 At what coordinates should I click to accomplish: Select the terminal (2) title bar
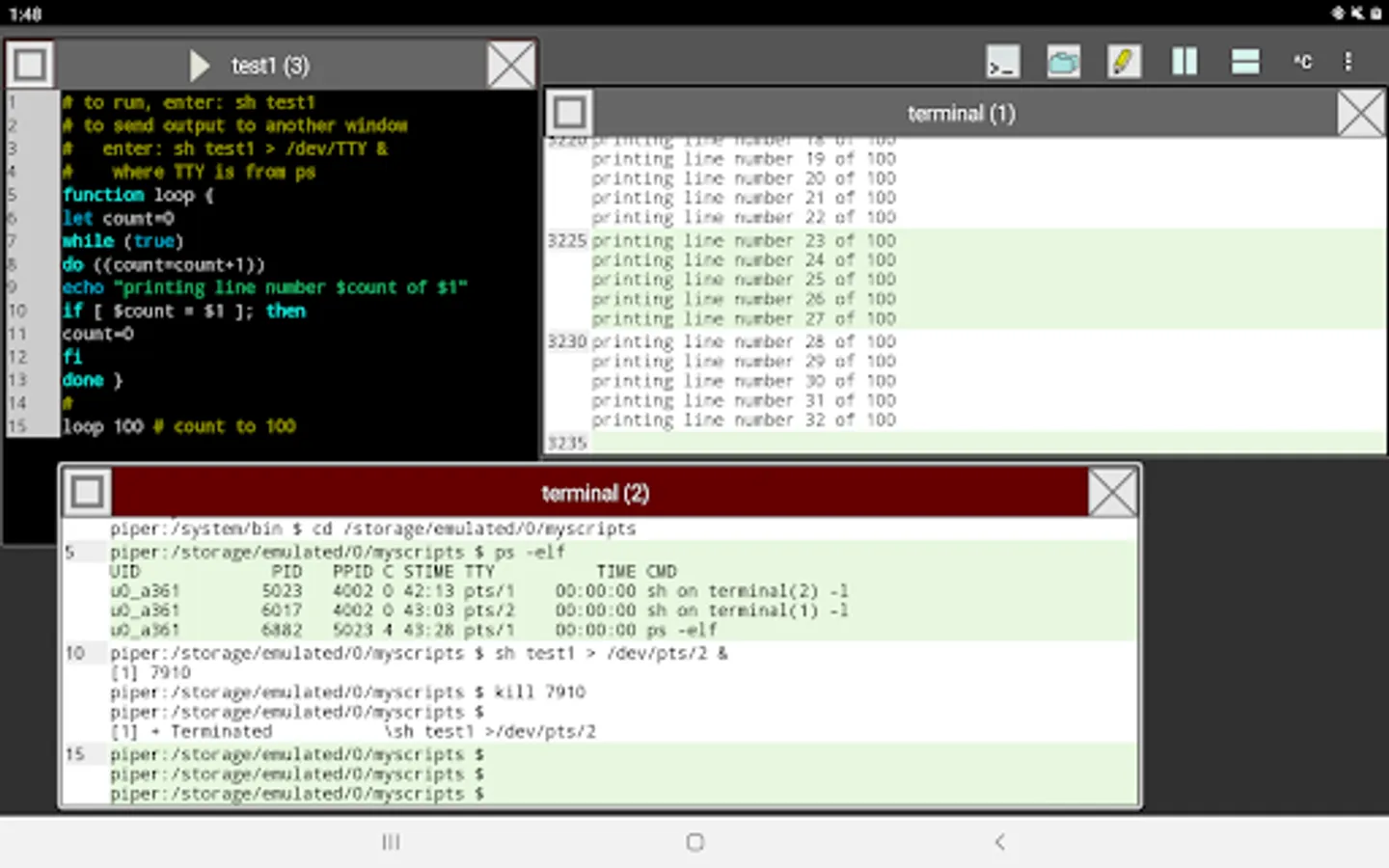(x=595, y=493)
